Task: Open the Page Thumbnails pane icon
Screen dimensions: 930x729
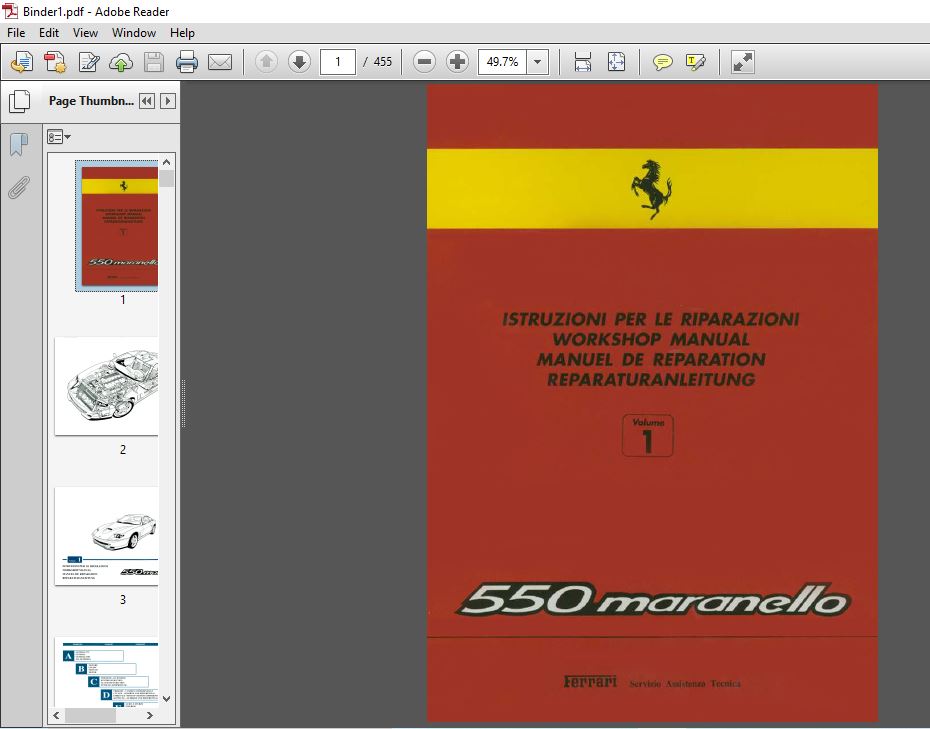Action: [20, 101]
